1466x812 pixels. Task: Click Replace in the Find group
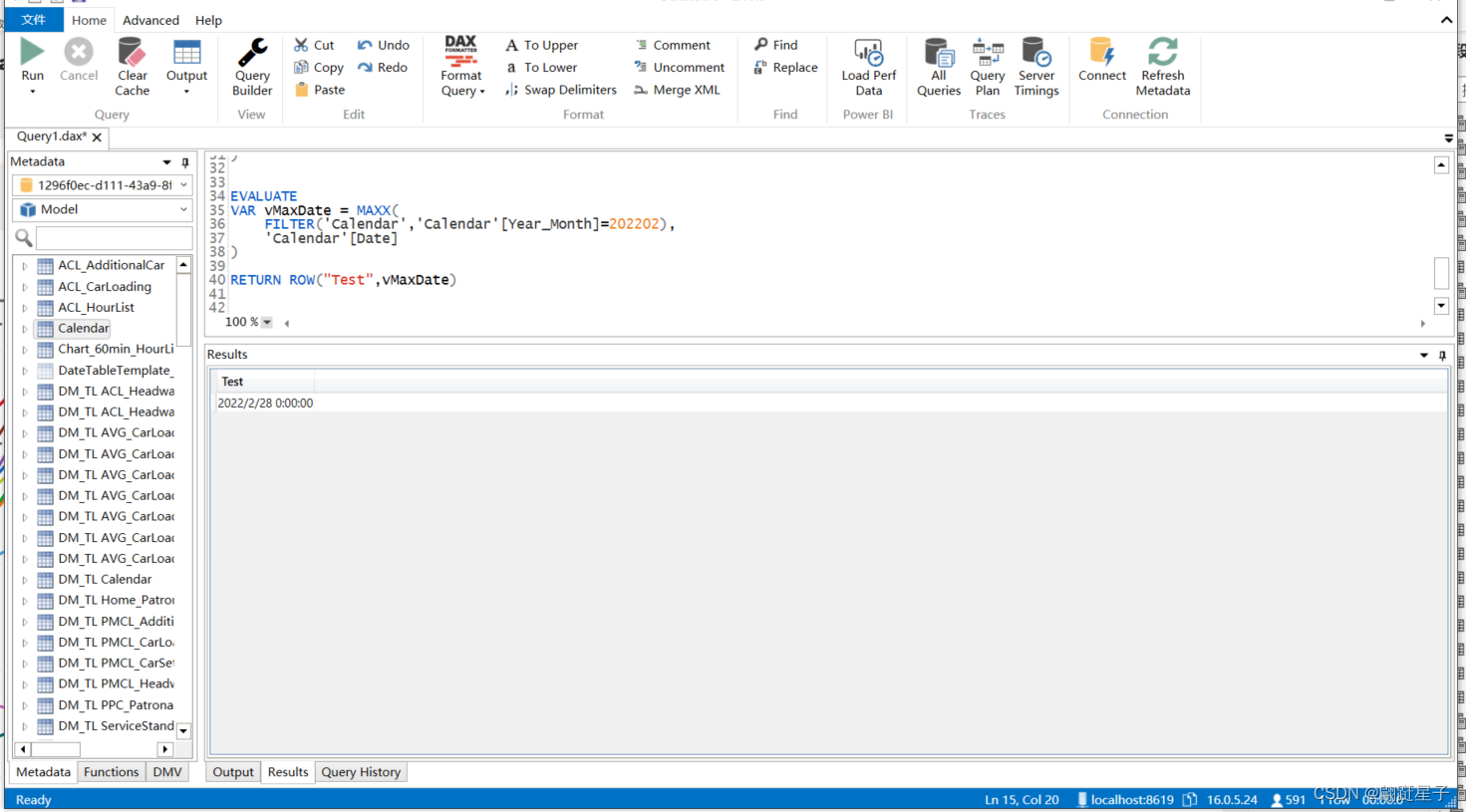pos(785,67)
